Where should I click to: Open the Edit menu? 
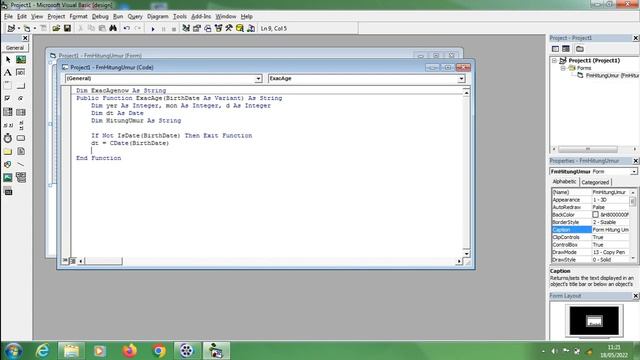[22, 16]
